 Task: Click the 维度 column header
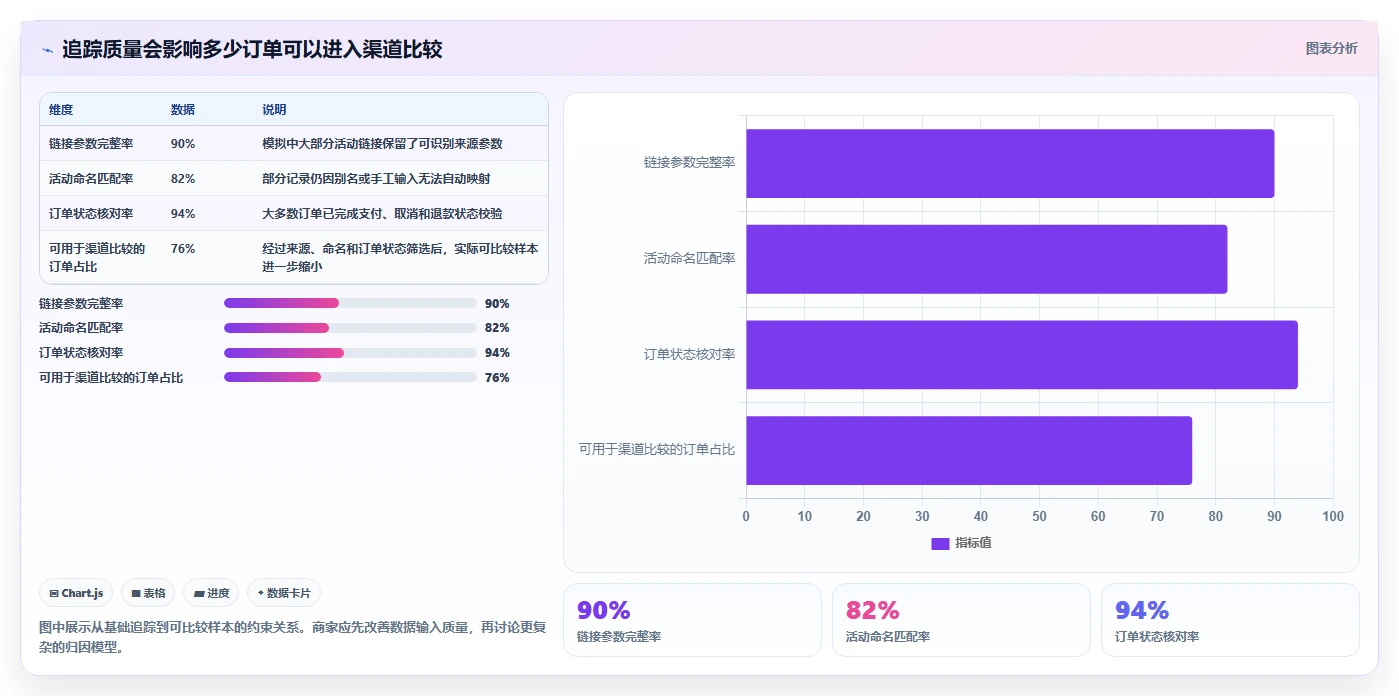pos(61,110)
